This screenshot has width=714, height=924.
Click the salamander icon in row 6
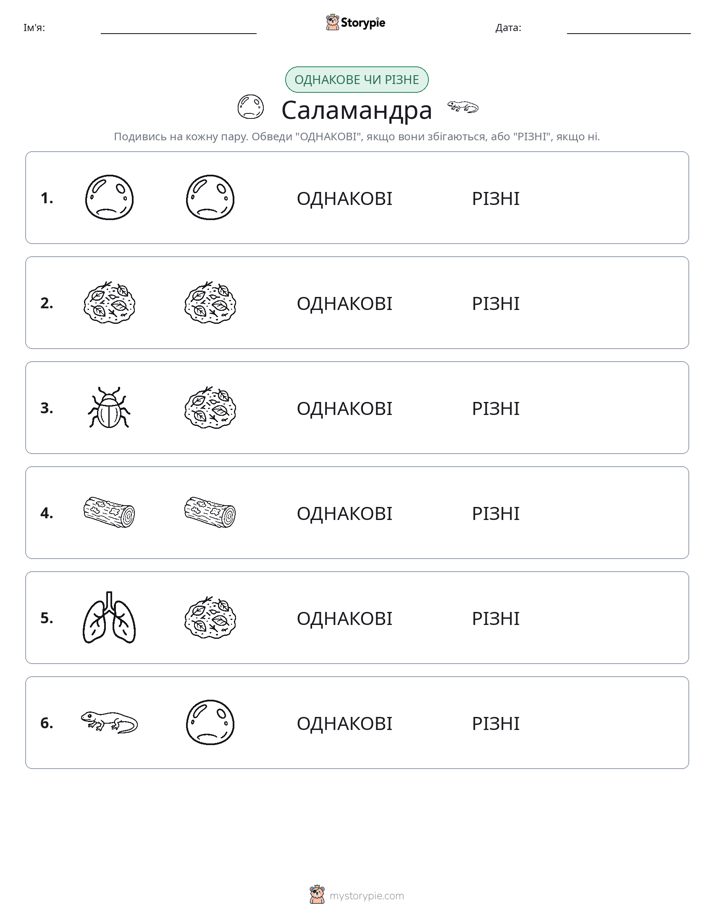(x=109, y=722)
